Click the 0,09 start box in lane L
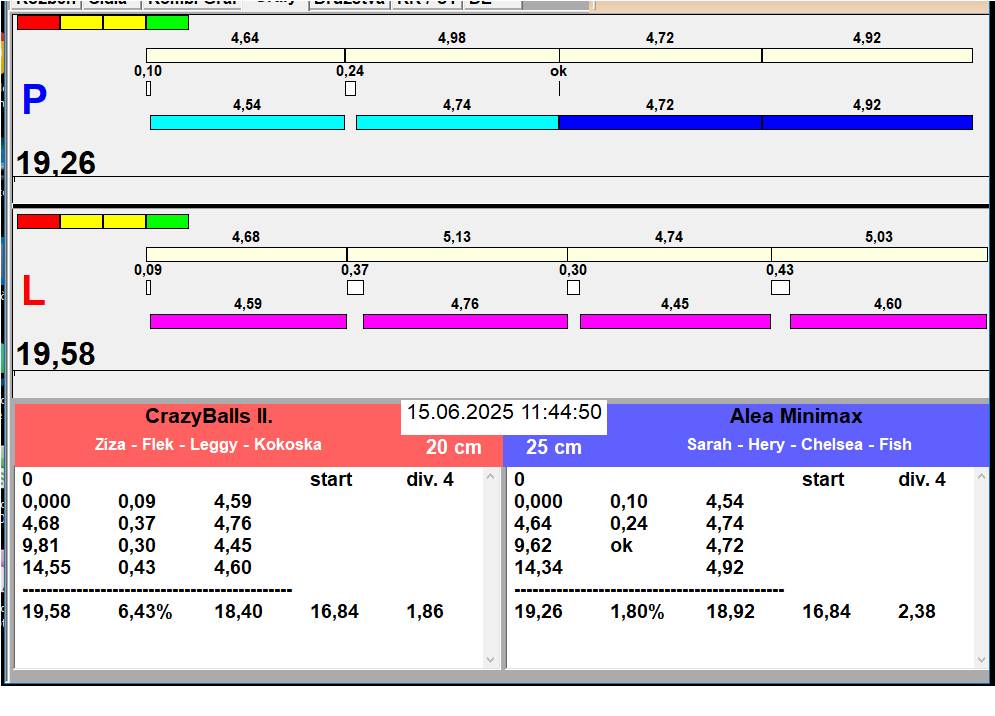Screen dimensions: 995x716 [x=148, y=288]
